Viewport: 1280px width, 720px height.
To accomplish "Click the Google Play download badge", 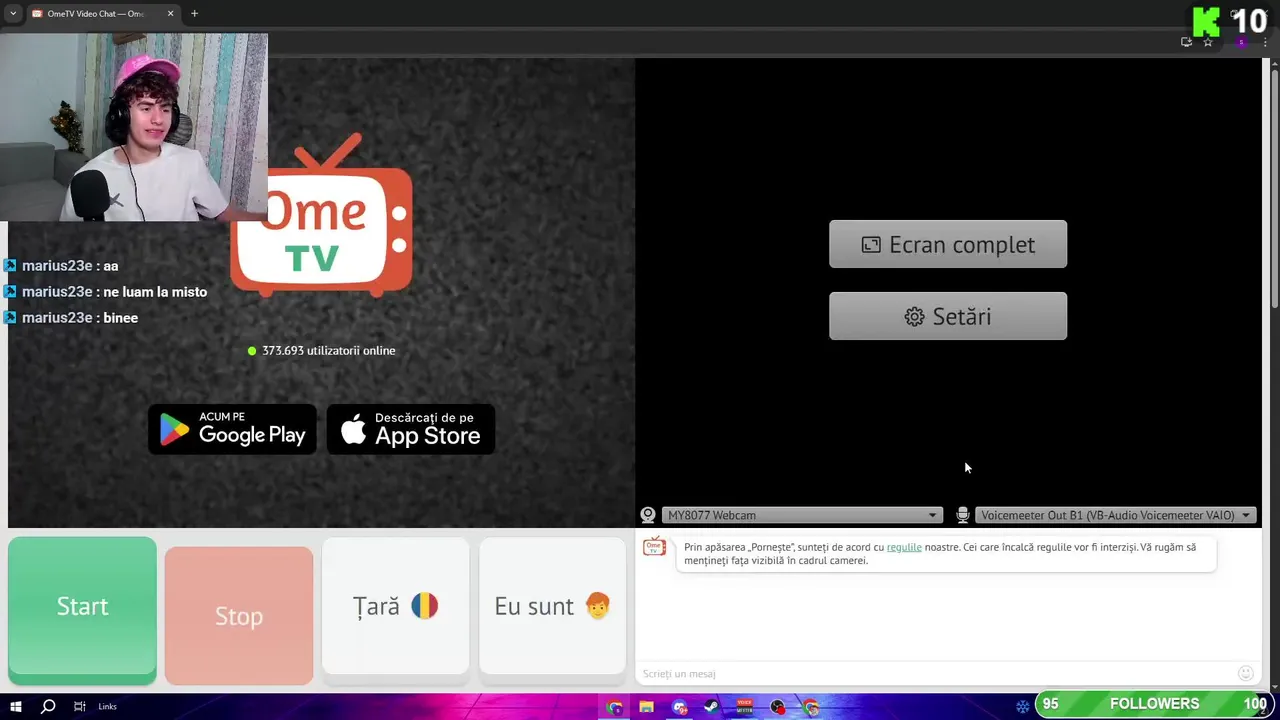I will tap(232, 429).
